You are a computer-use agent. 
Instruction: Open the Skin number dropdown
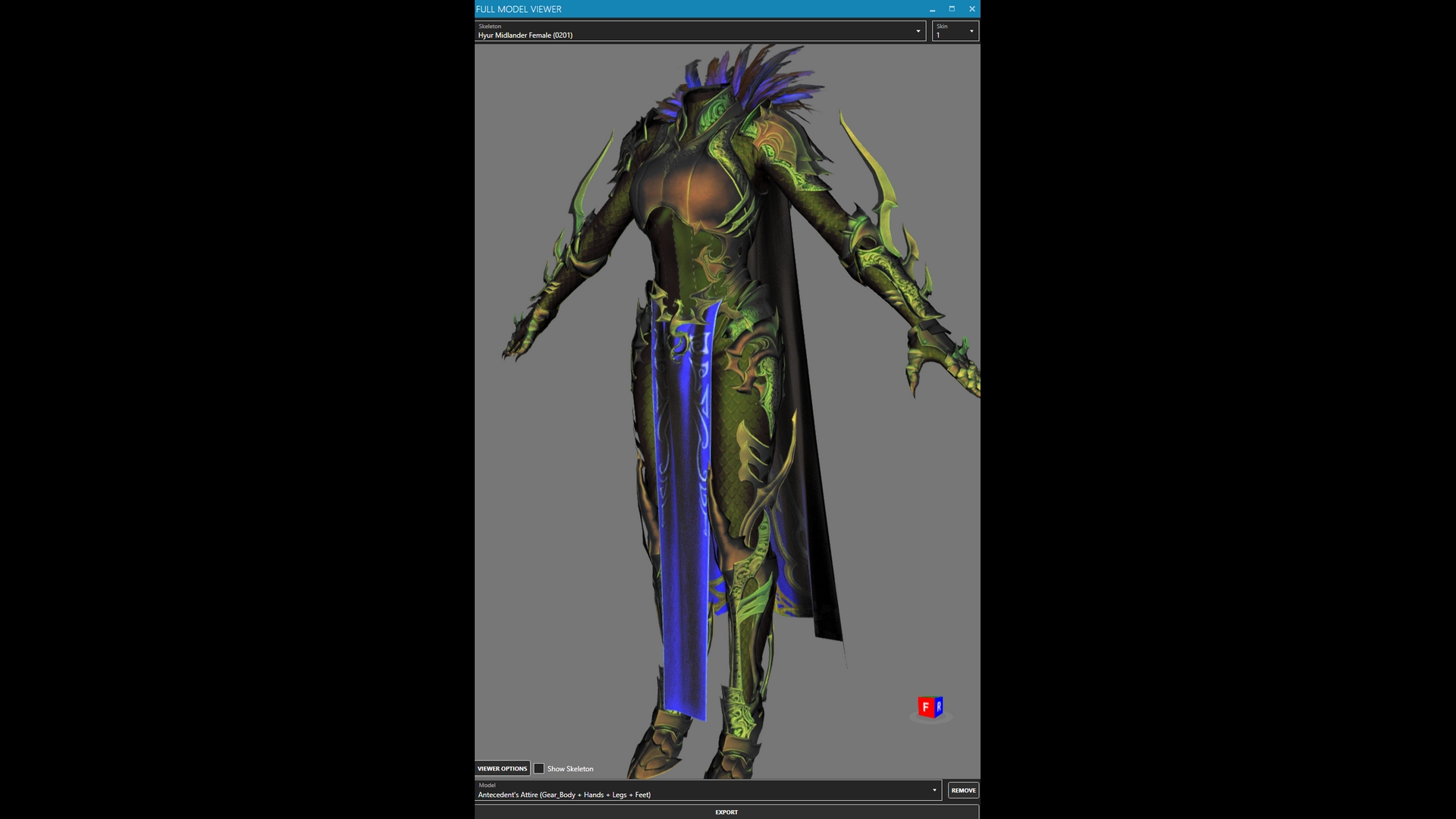(955, 31)
